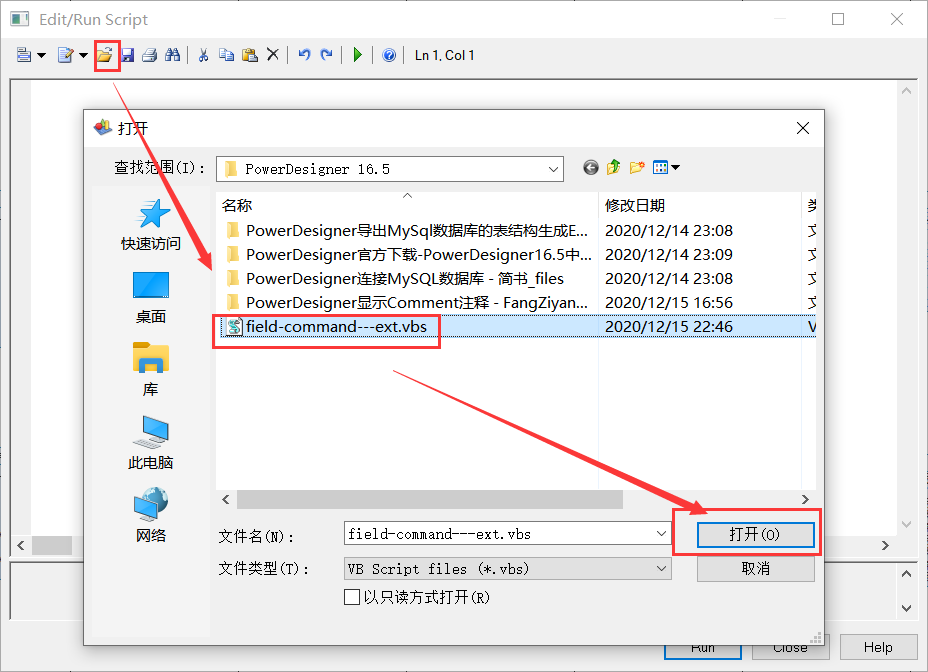Enable the 以只读方式打开 checkbox

[x=352, y=597]
